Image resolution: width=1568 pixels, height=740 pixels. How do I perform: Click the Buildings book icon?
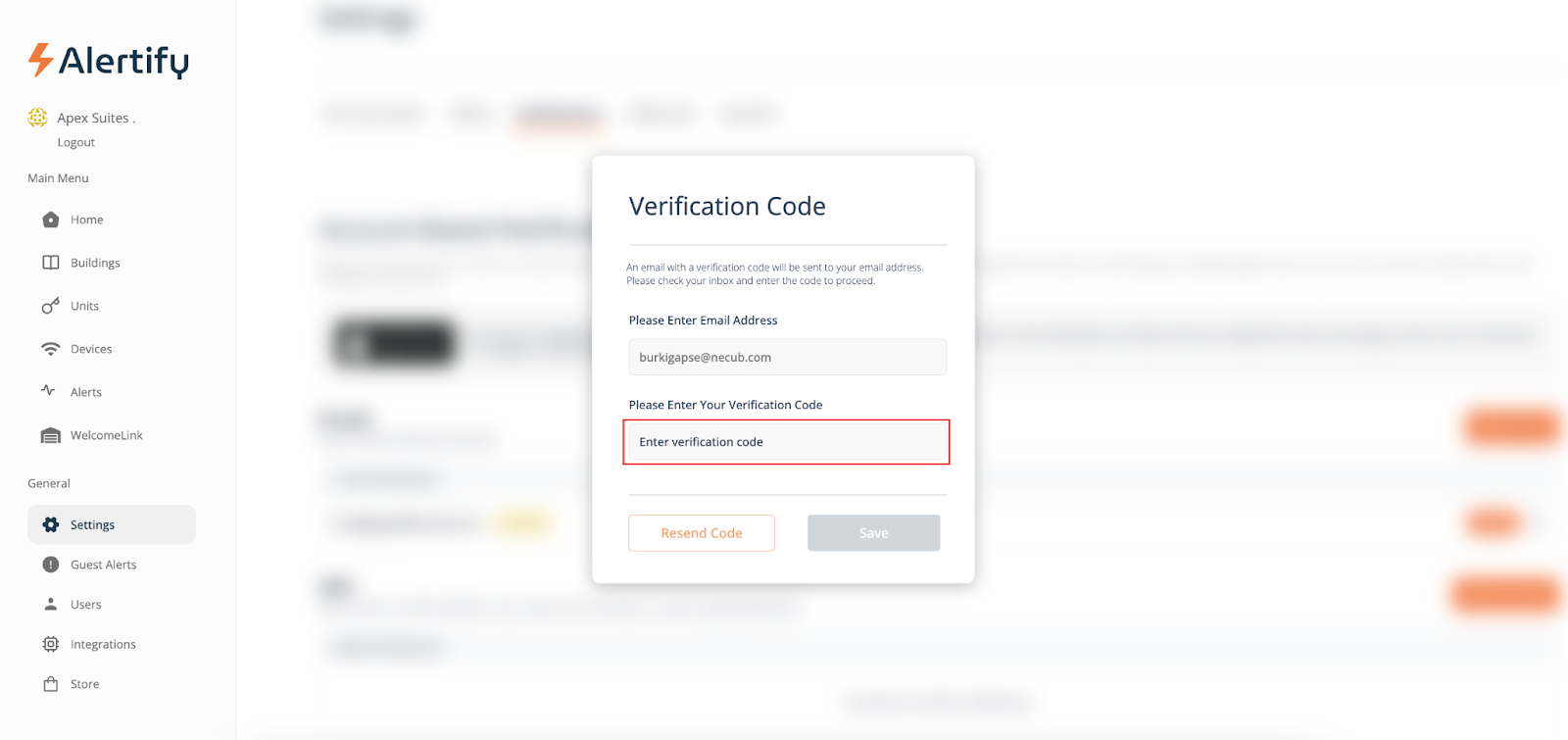(x=51, y=263)
